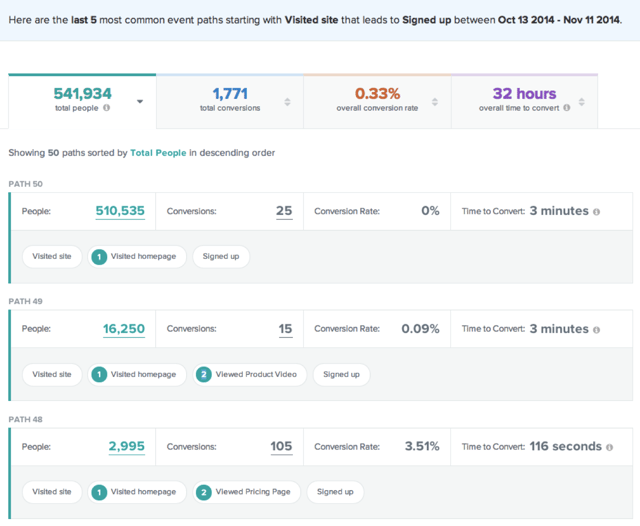Click Visited site pill in Path 50
Image resolution: width=640 pixels, height=526 pixels.
pos(52,257)
